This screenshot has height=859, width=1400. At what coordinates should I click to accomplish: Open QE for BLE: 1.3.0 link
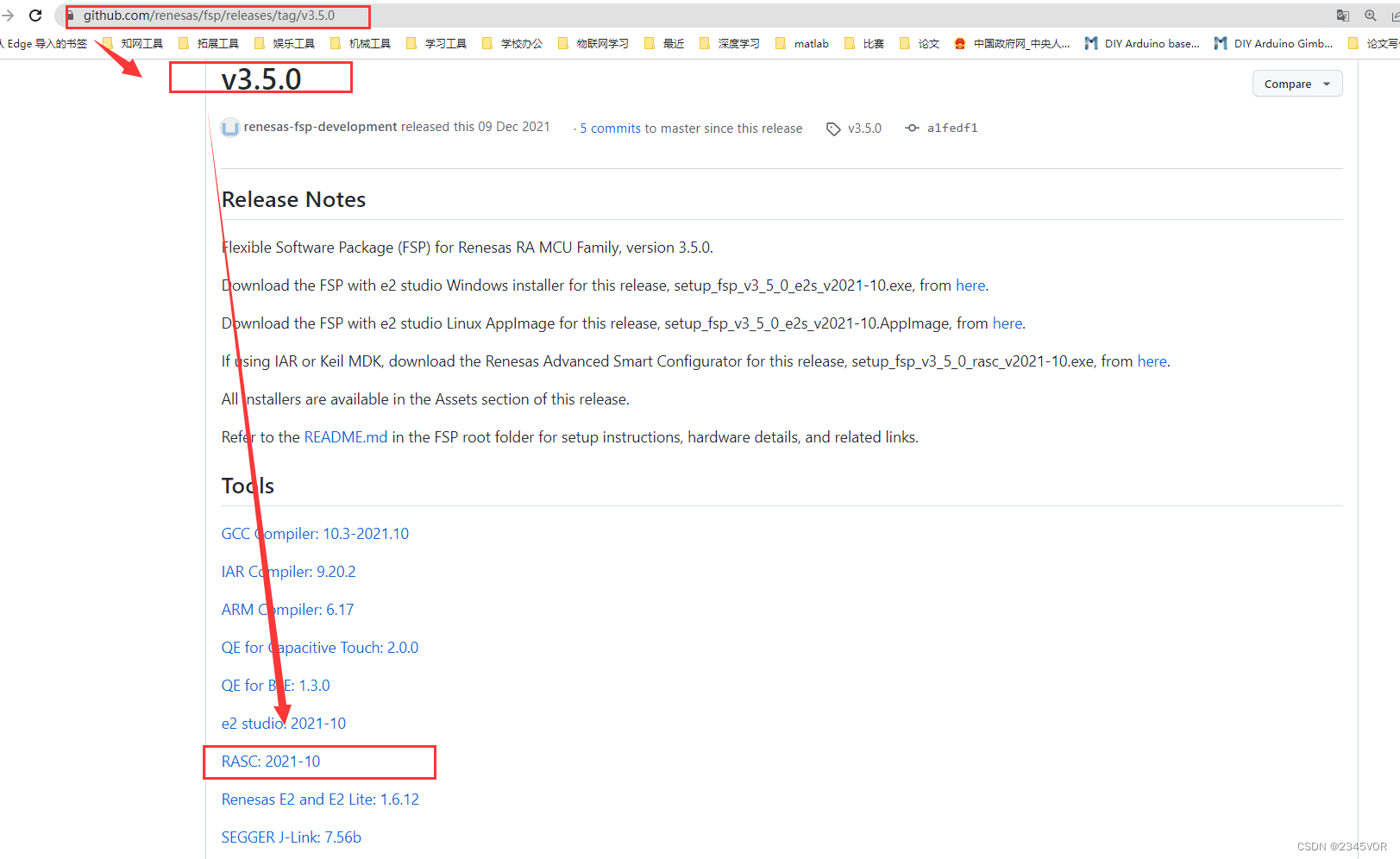(x=275, y=686)
